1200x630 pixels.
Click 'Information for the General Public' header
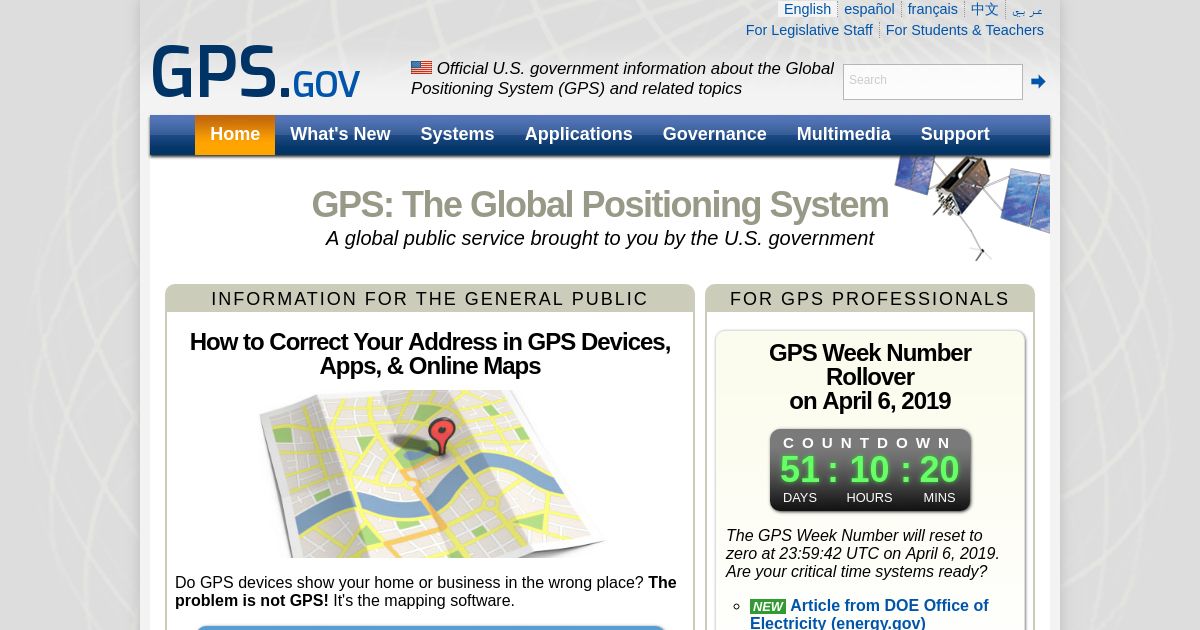430,299
